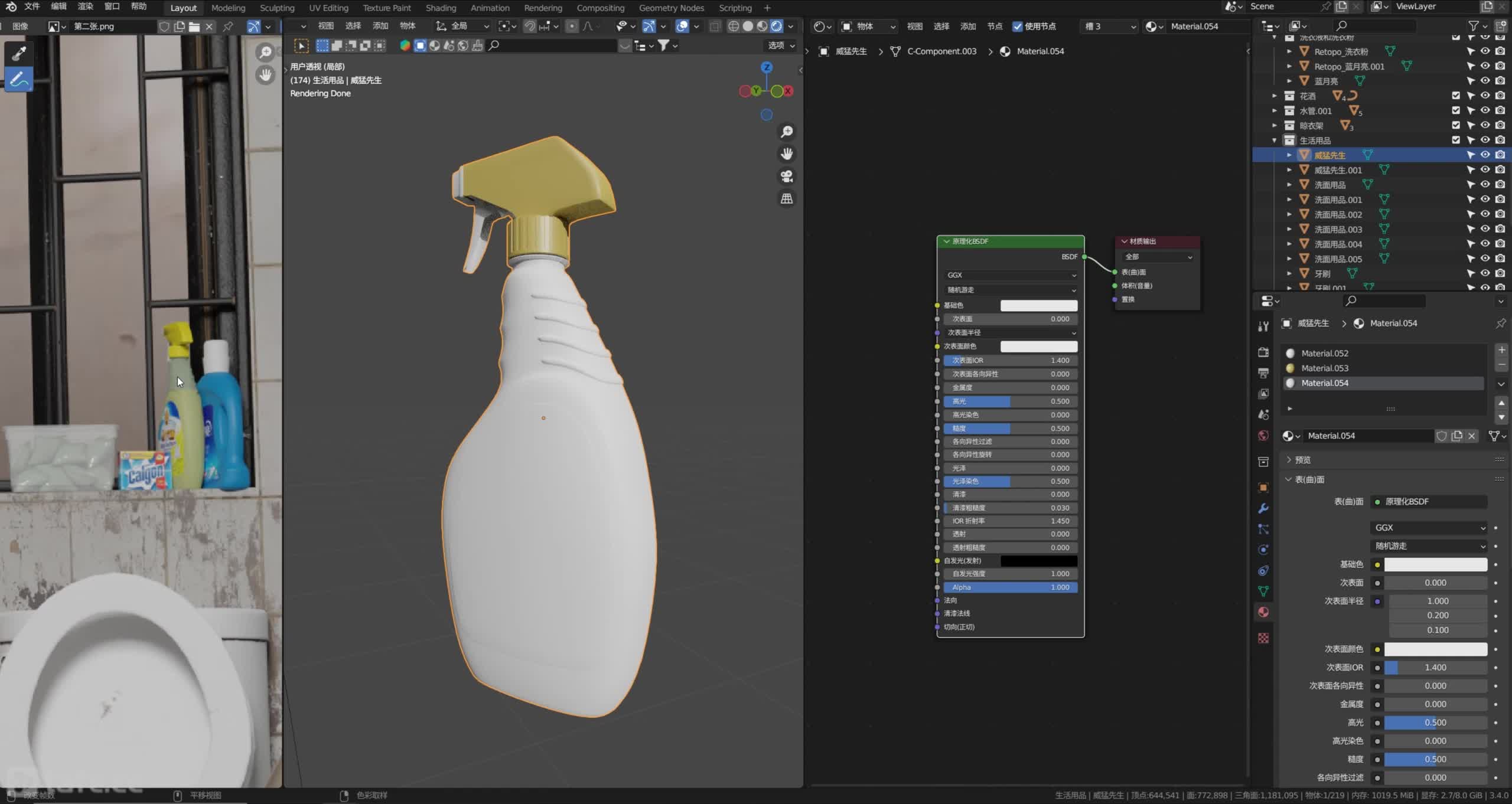Select rendered viewport shading mode

coord(776,26)
